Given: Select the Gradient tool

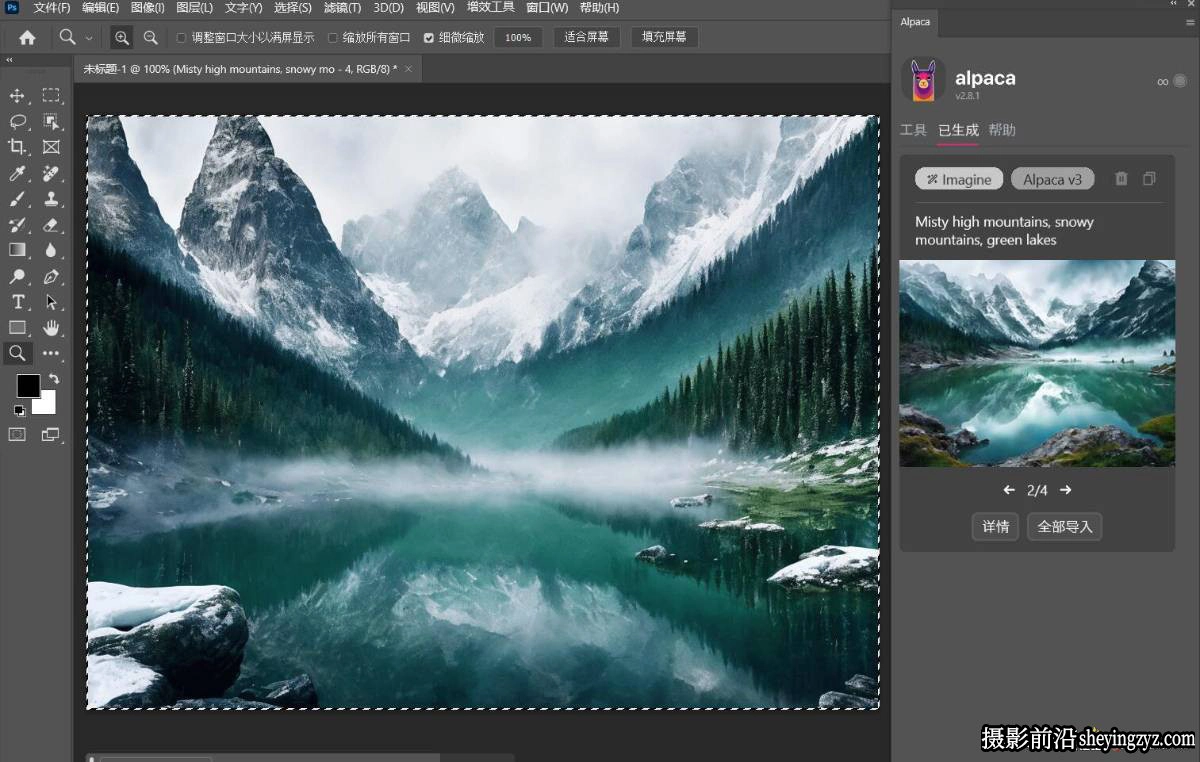Looking at the screenshot, I should [17, 250].
